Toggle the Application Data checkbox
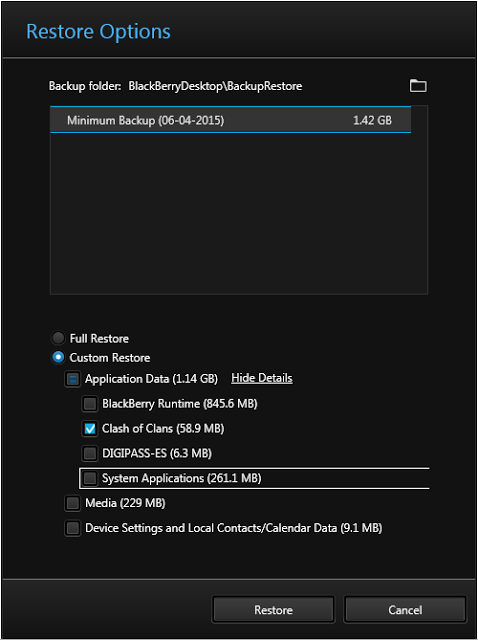 point(73,379)
